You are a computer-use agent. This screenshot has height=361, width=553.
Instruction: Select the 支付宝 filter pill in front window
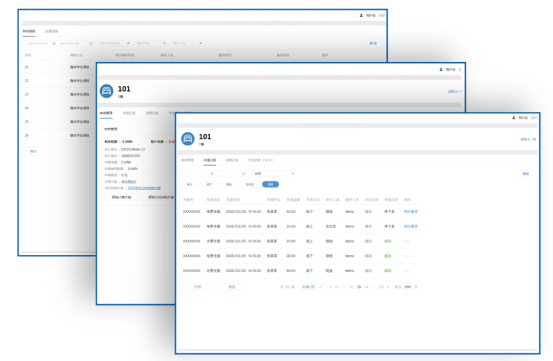pyautogui.click(x=250, y=184)
